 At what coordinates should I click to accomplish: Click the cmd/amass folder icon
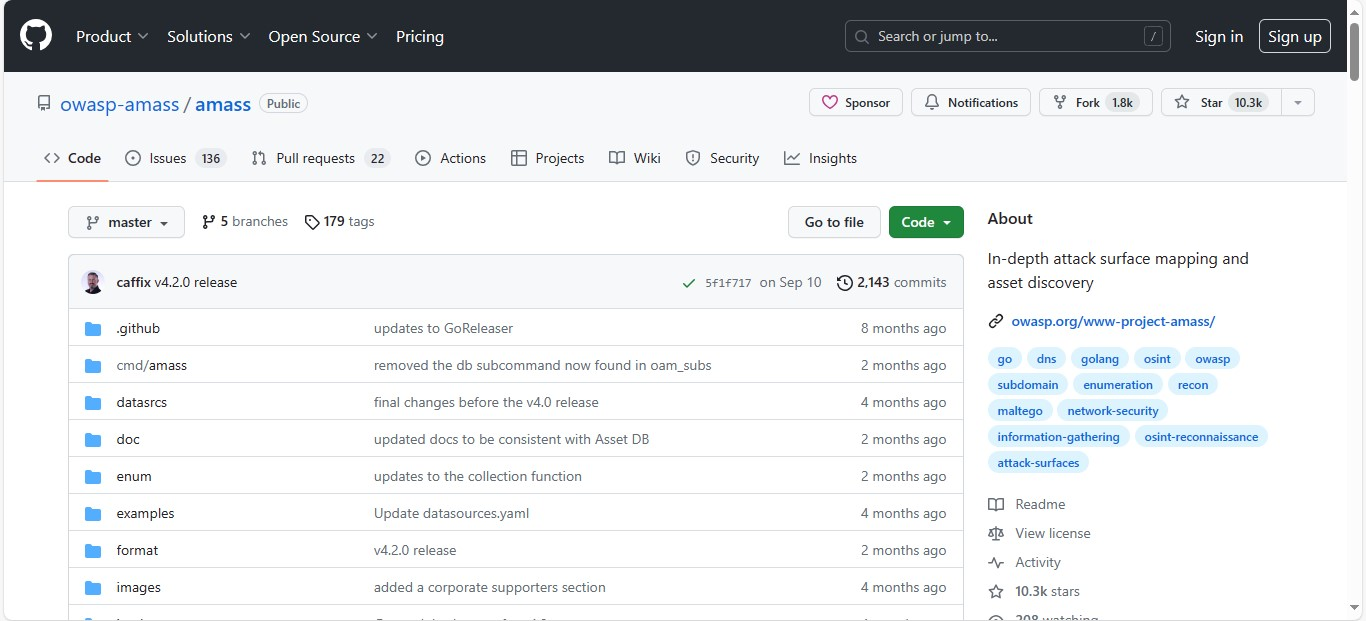(93, 366)
